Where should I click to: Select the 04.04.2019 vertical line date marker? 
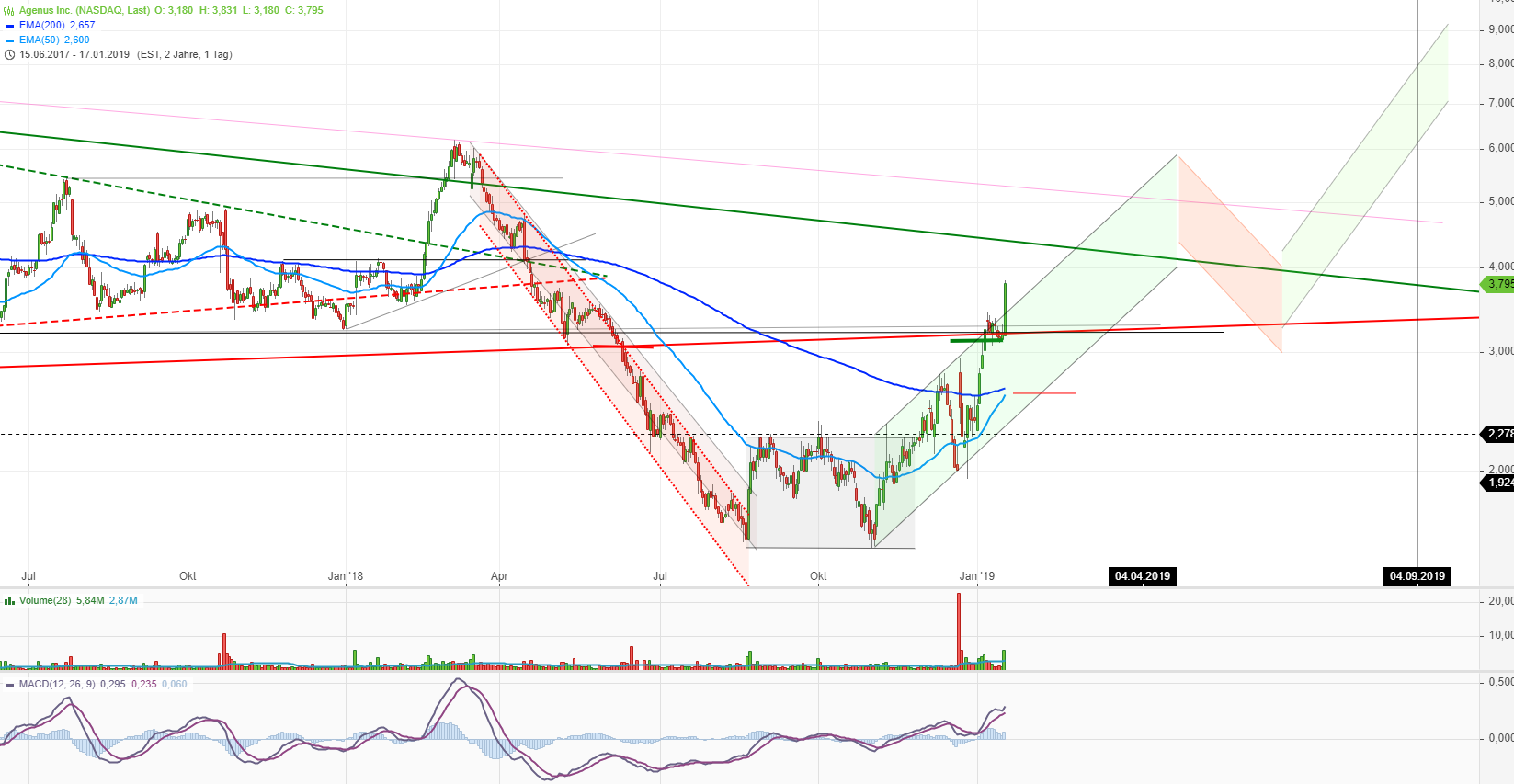[1143, 576]
